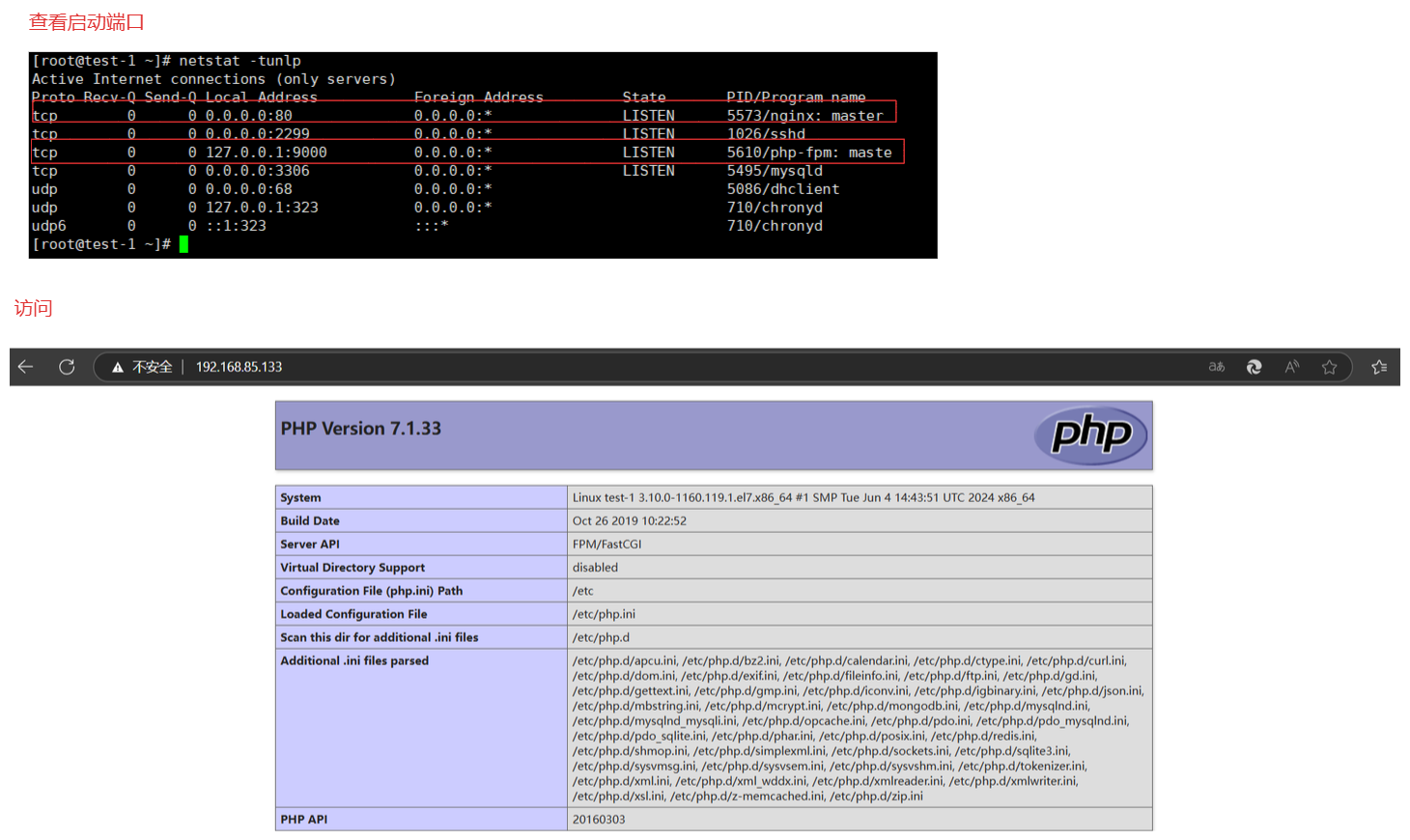
Task: Select Scan this dir for additional .ini files
Action: [380, 637]
